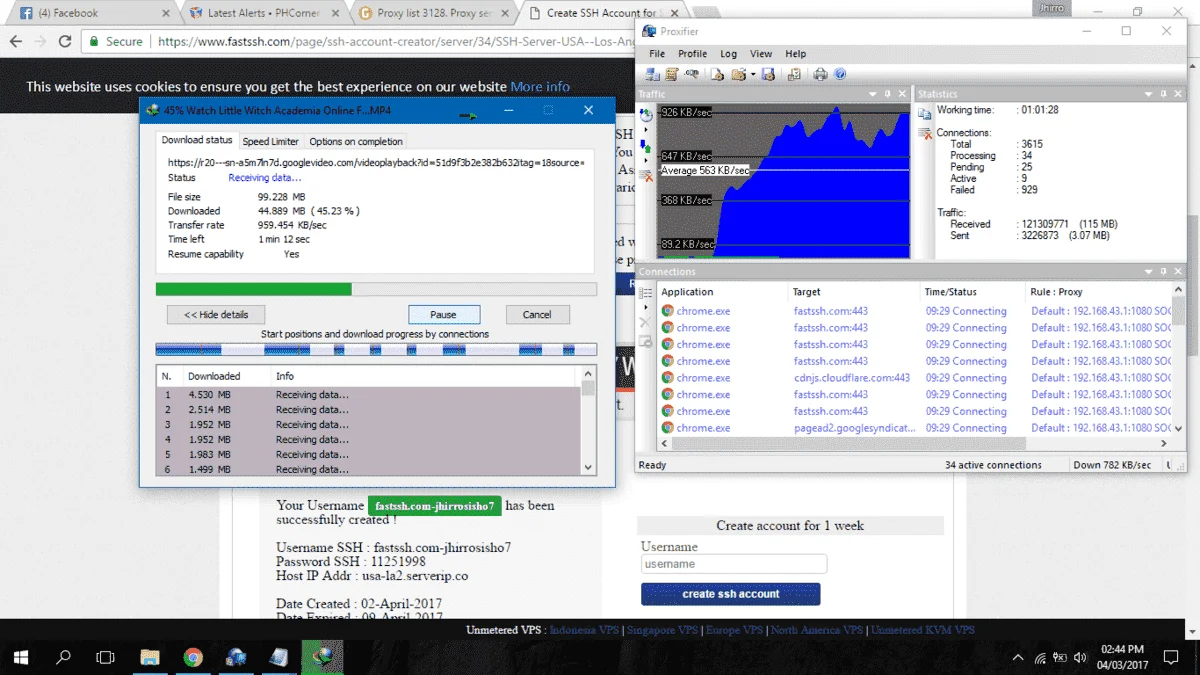Follow the More info cookie link
This screenshot has width=1200, height=675.
tap(540, 87)
